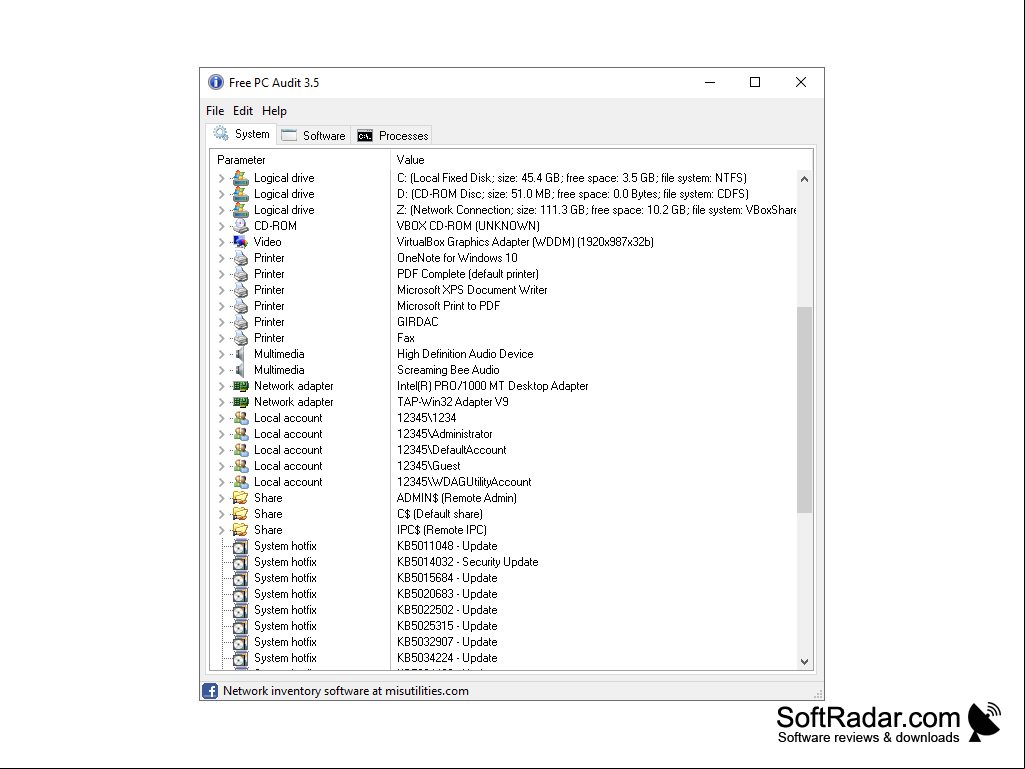Viewport: 1025px width, 769px height.
Task: Click the drive icon for Logical drive C:
Action: pos(241,178)
